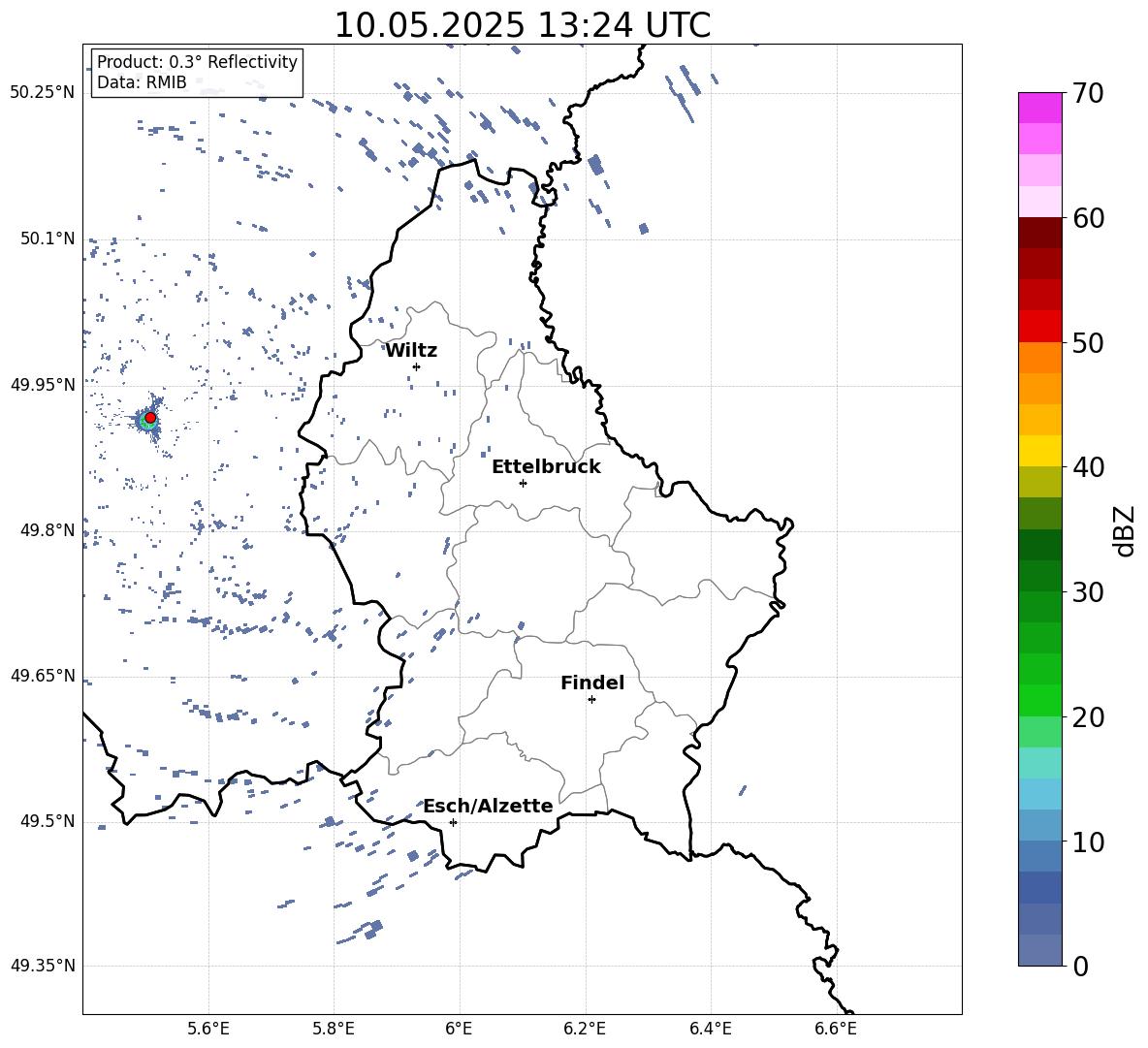The height and width of the screenshot is (1048, 1148).
Task: Click the 49.5°N latitude tick label
Action: [47, 821]
